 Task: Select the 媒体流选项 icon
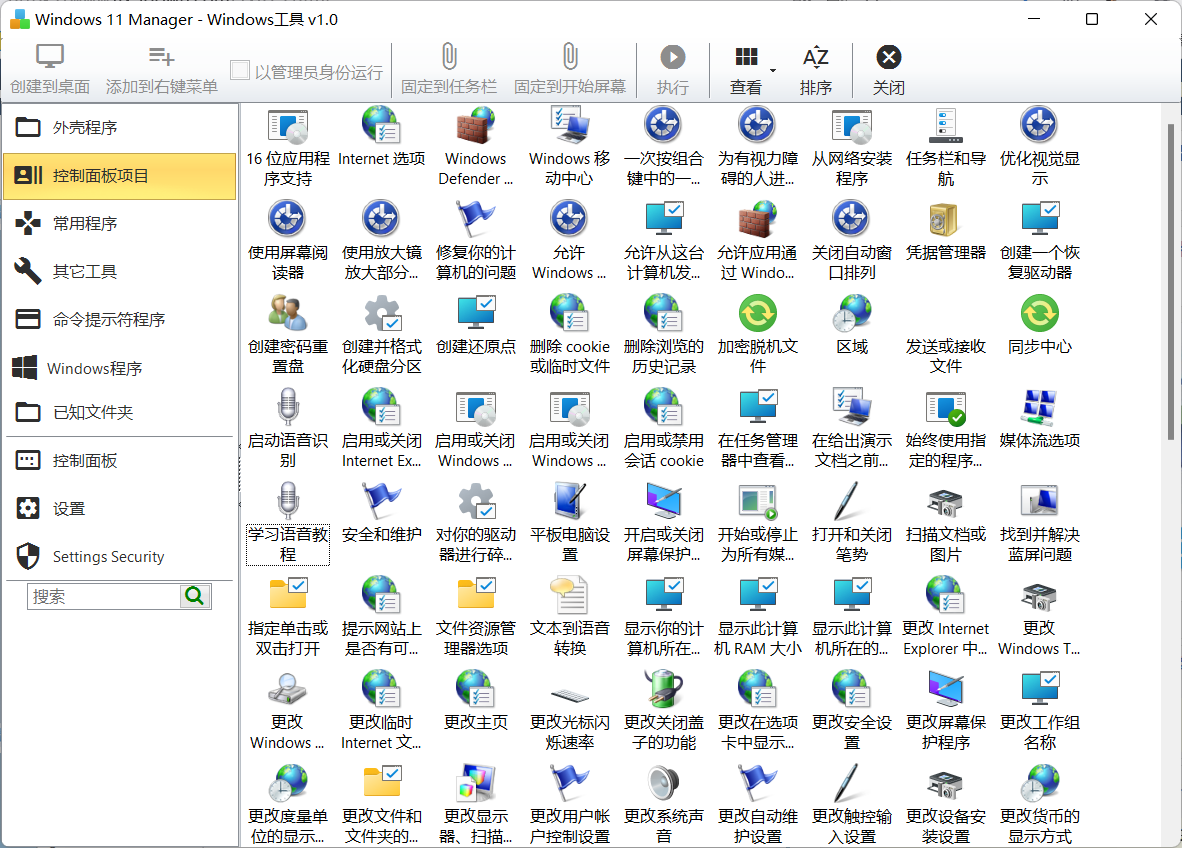click(1040, 407)
